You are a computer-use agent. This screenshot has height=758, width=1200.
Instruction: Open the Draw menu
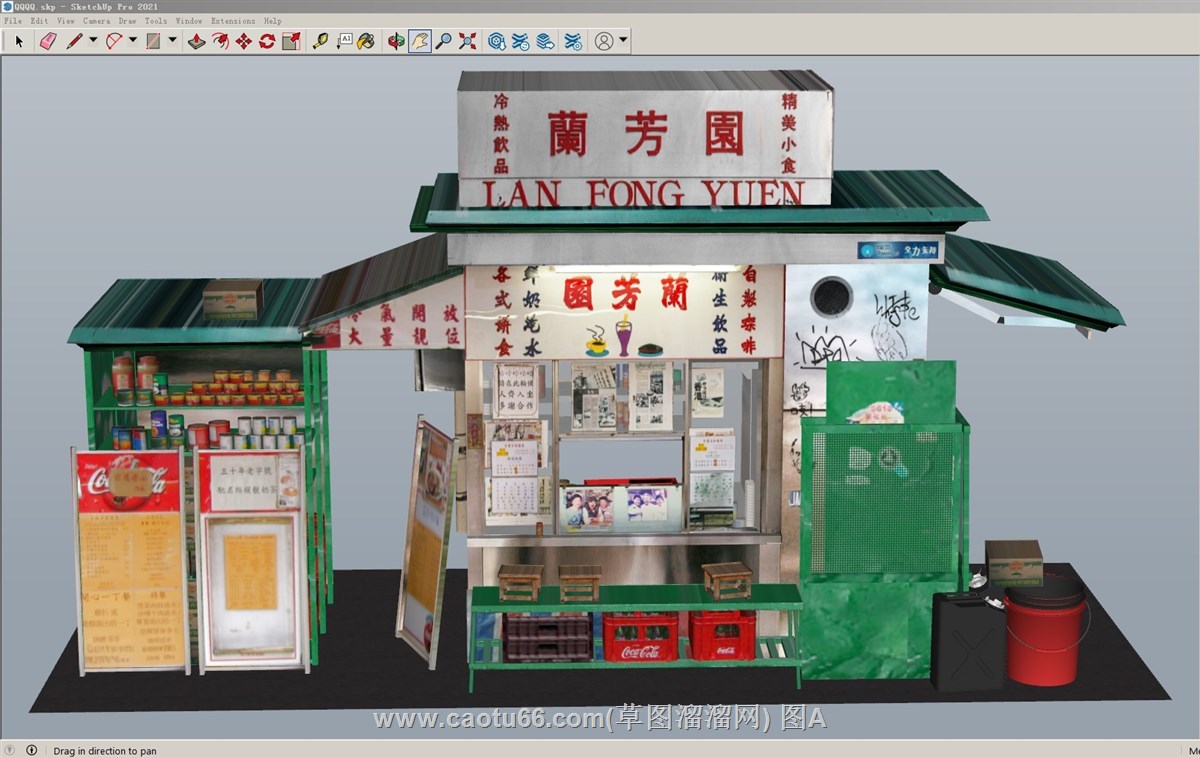pos(127,20)
